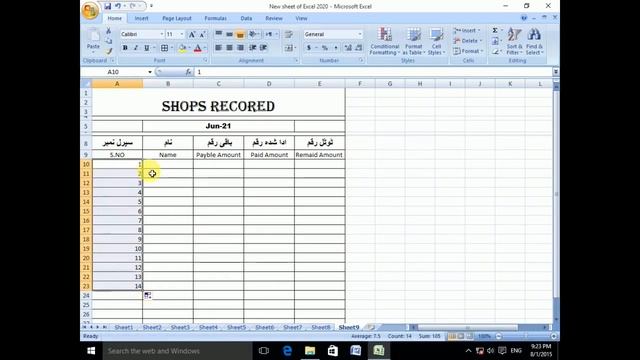Click Format in the Cells group
The image size is (640, 360).
[x=468, y=51]
